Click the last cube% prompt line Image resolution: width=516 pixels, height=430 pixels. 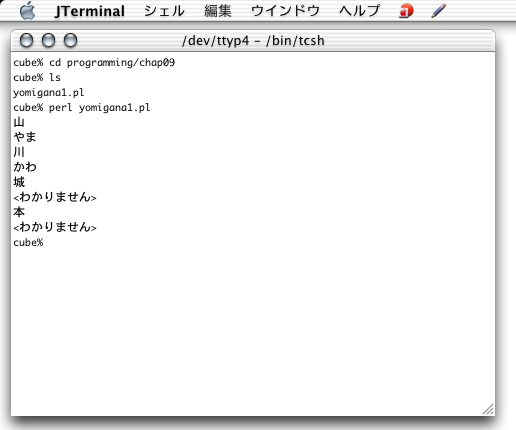(x=28, y=242)
